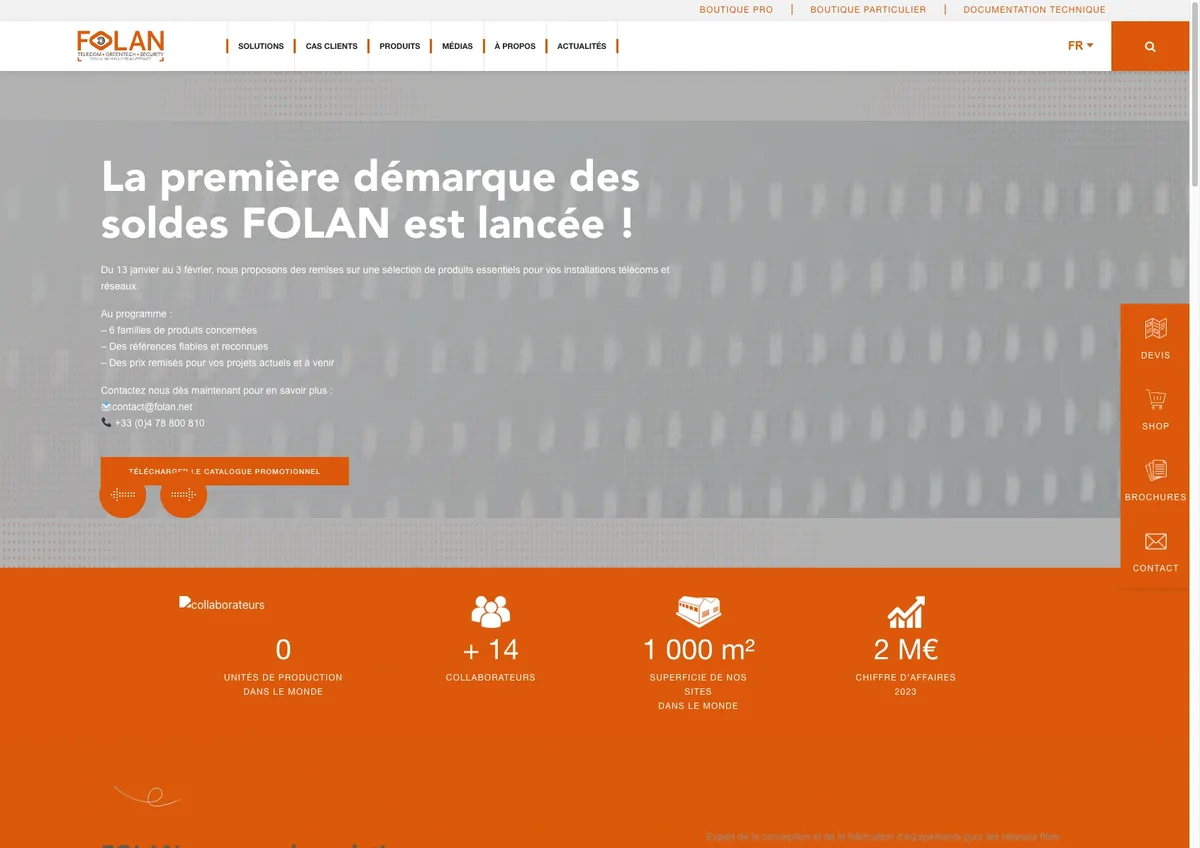
Task: Open the Devis map icon
Action: [1155, 328]
